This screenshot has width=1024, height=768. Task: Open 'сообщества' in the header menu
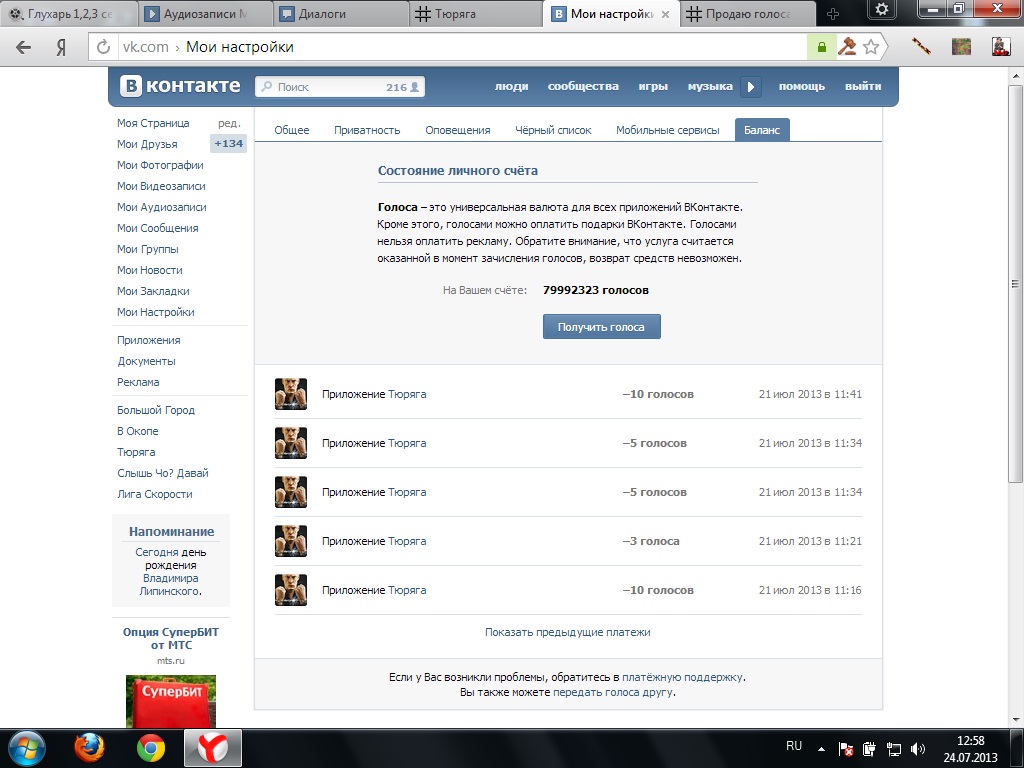(583, 86)
